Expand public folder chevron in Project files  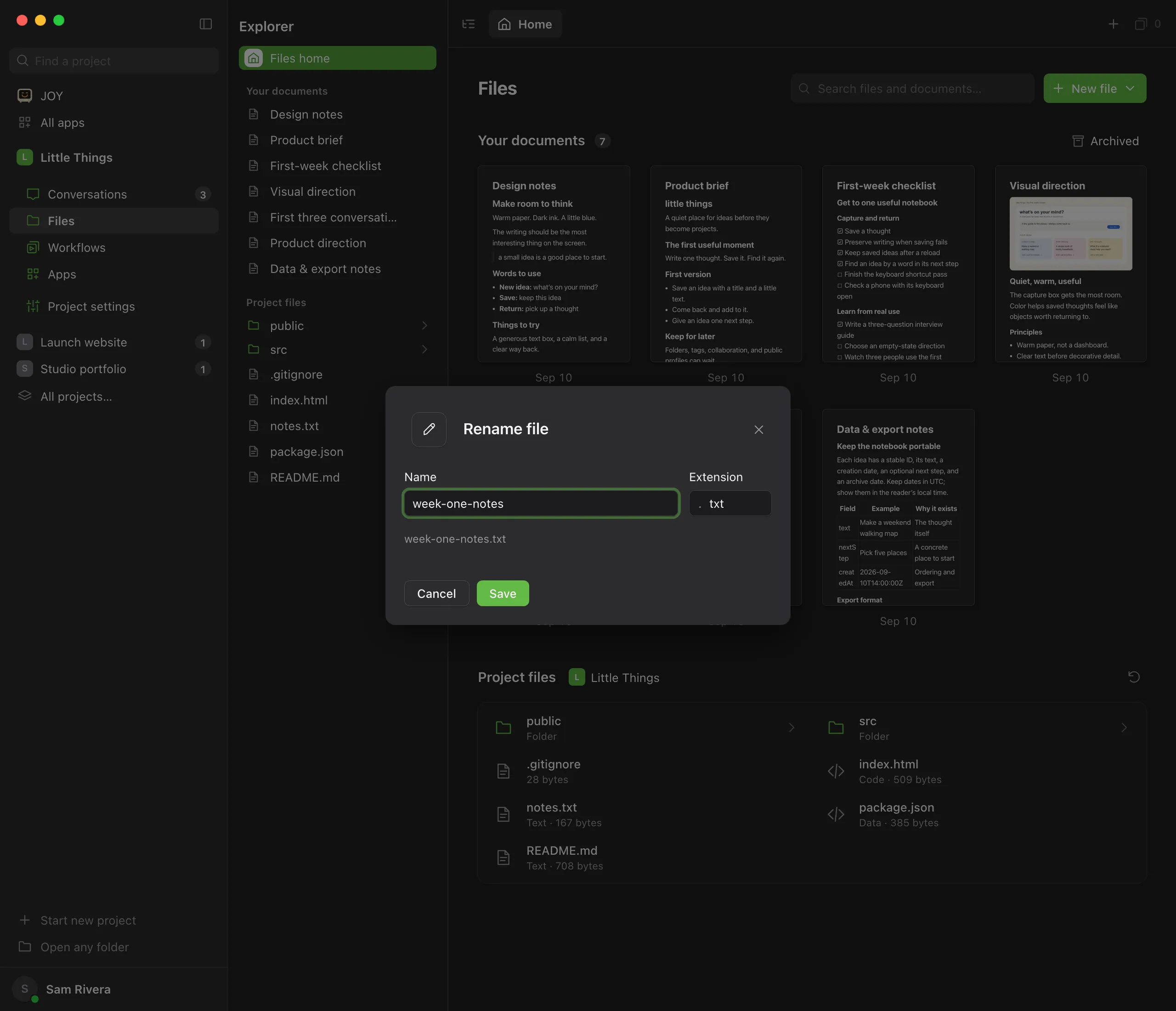click(x=791, y=728)
